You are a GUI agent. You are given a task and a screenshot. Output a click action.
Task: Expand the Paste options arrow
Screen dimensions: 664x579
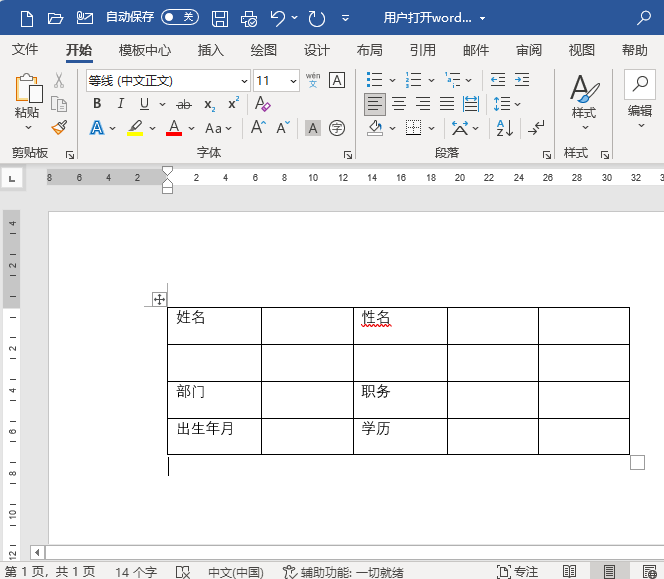pyautogui.click(x=28, y=127)
